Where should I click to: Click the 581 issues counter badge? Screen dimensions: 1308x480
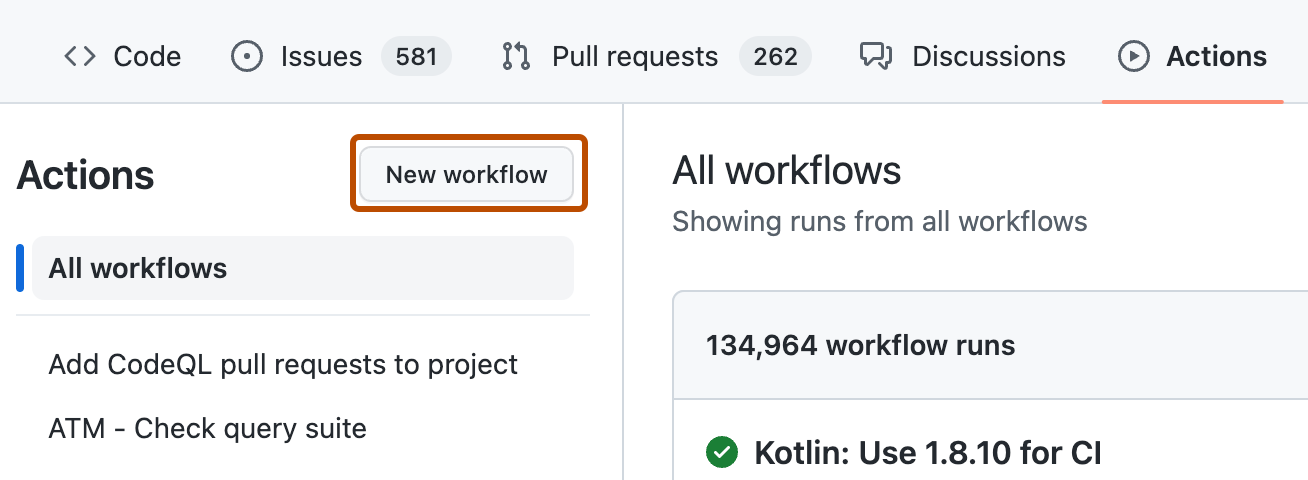(x=416, y=56)
